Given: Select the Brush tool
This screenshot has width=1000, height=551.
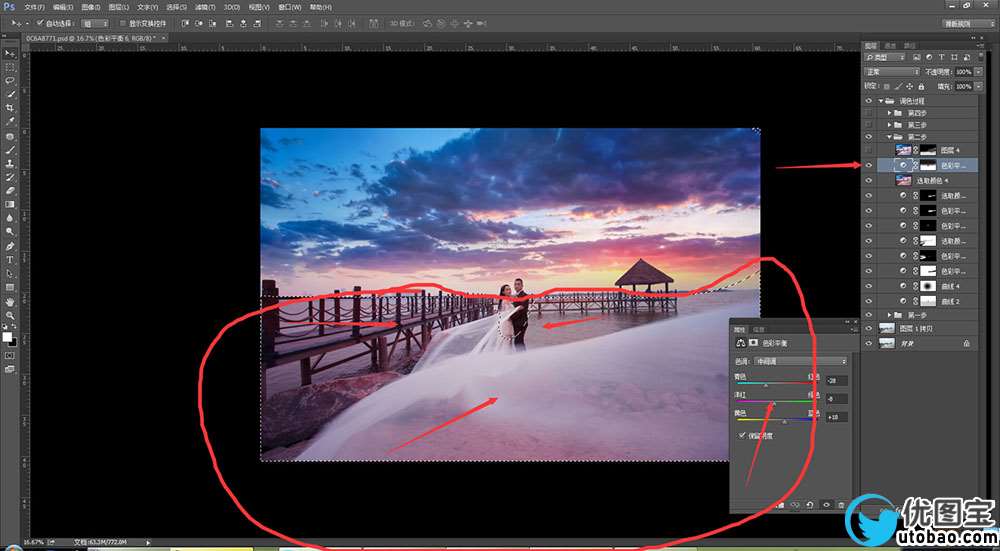Looking at the screenshot, I should 10,151.
